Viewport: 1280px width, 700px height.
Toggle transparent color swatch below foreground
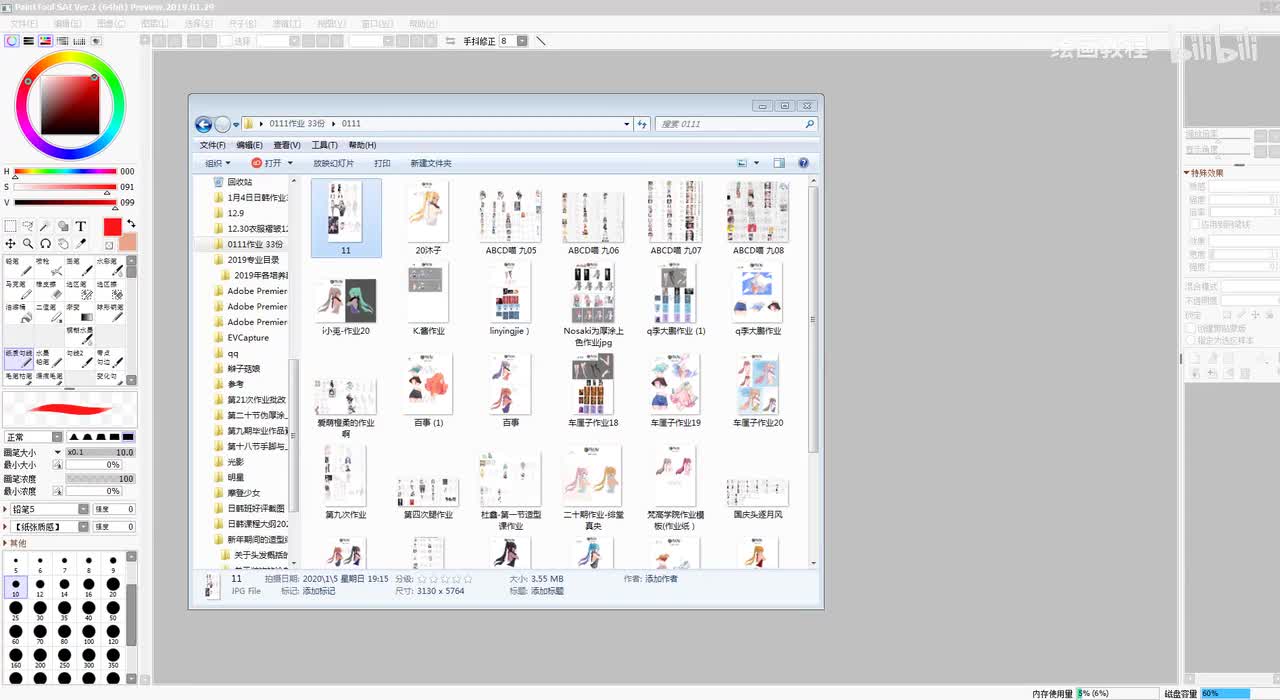click(109, 245)
